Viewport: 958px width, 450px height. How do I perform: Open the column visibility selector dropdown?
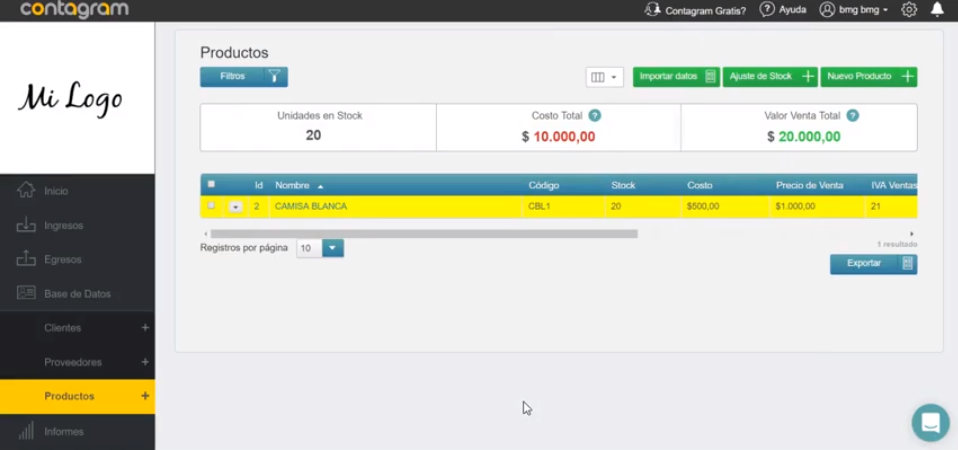click(604, 77)
